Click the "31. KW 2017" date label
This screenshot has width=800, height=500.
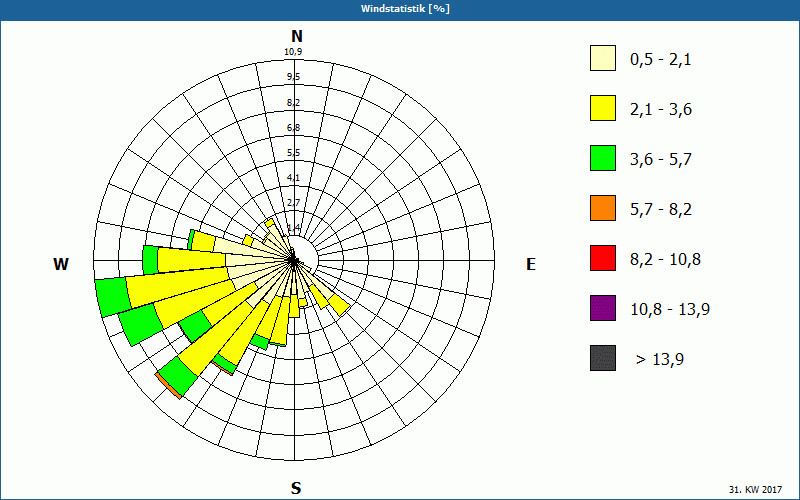click(755, 489)
